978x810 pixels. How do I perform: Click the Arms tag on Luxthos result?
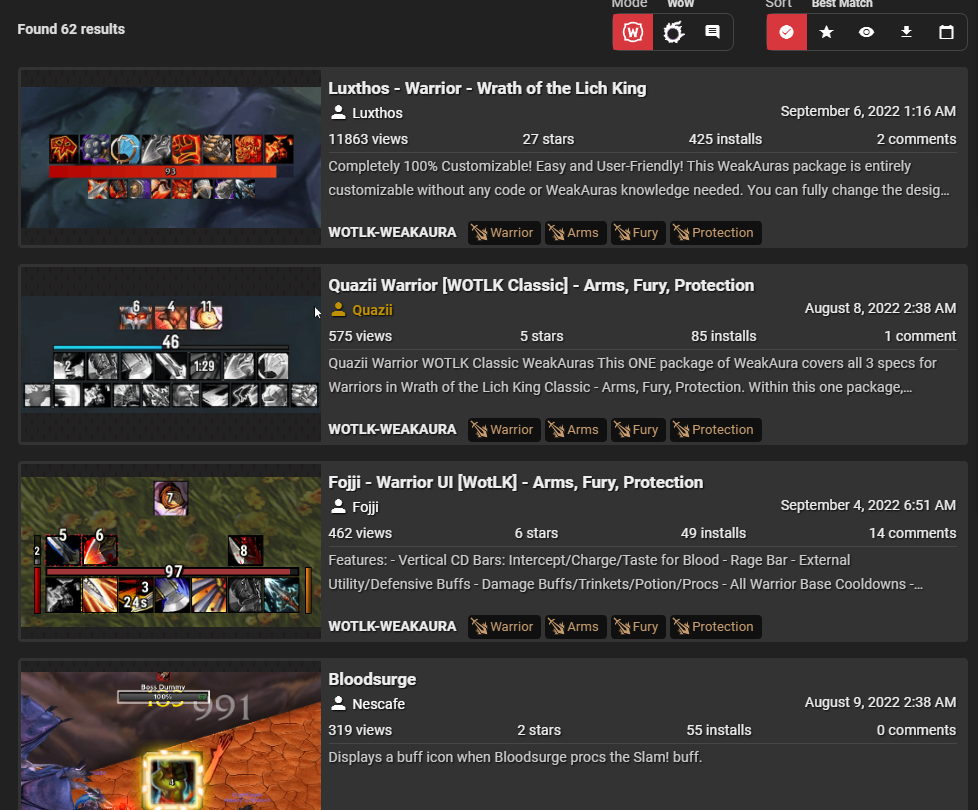(575, 233)
